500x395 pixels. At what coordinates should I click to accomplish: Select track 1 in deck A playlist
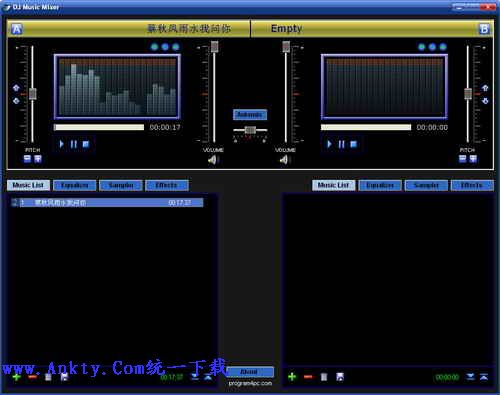pos(107,203)
